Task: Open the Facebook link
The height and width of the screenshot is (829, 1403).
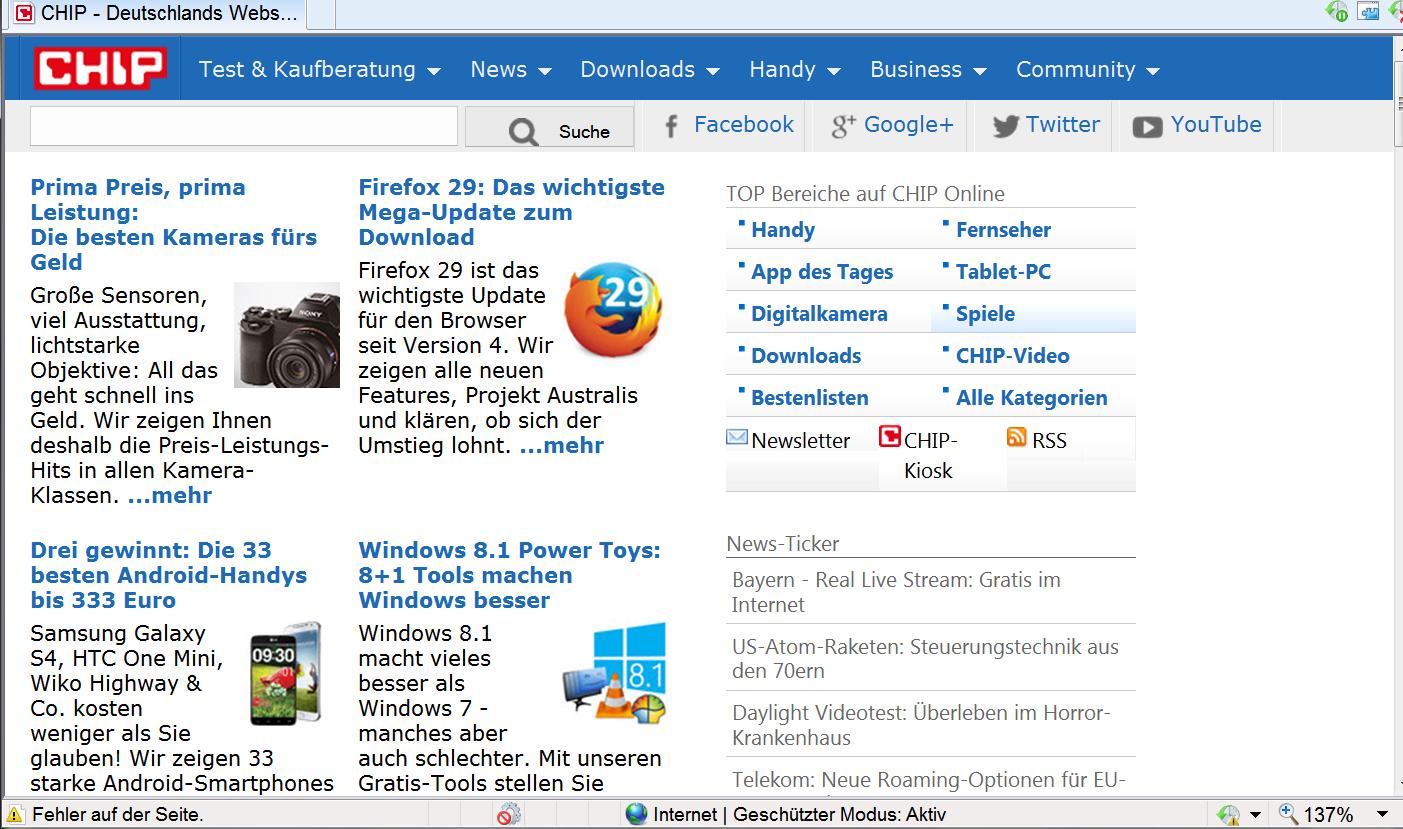Action: tap(744, 124)
